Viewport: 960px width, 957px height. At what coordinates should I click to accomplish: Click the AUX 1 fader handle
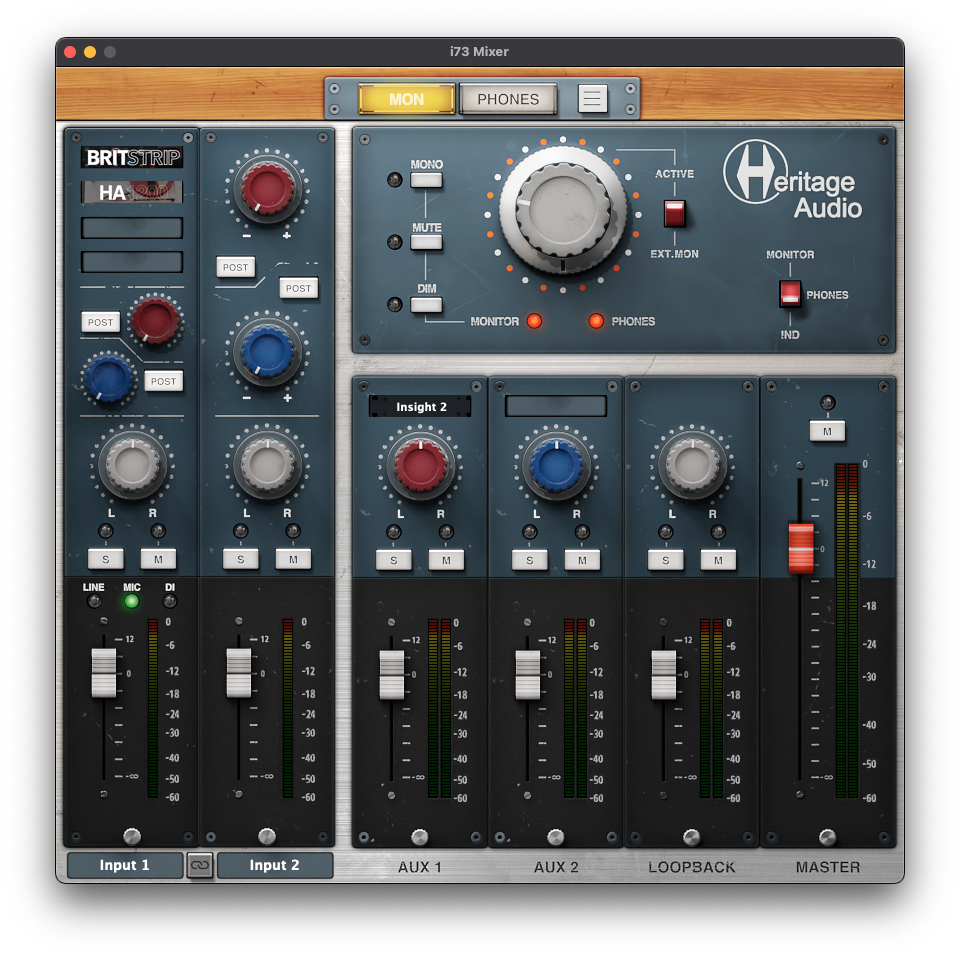click(x=392, y=675)
